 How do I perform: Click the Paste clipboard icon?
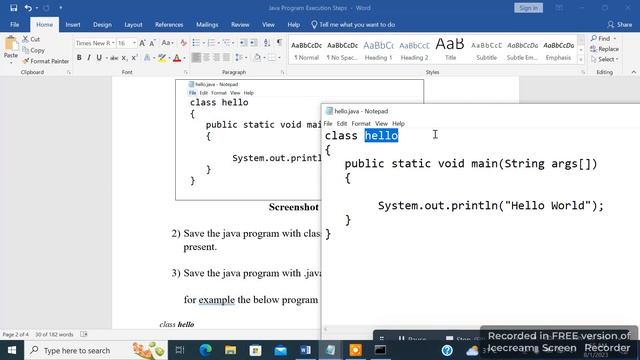point(11,44)
